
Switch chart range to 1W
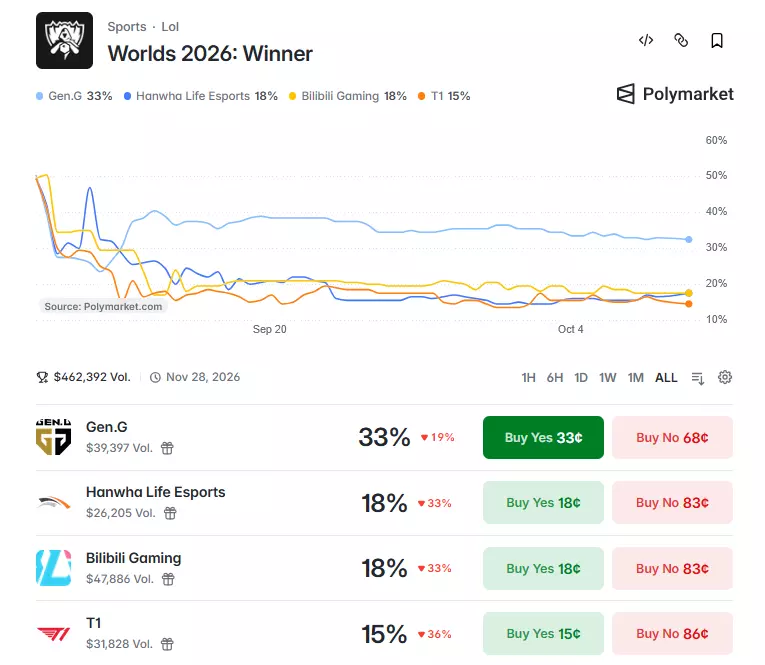point(608,378)
